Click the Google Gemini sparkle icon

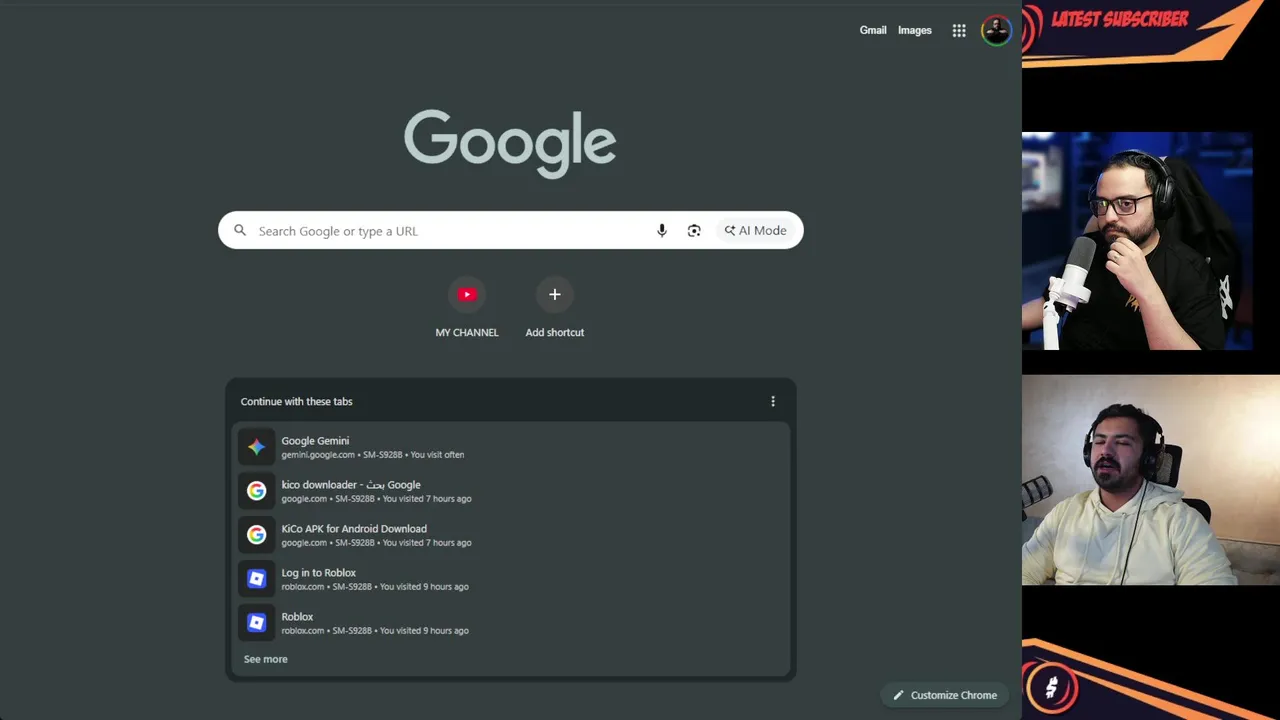(257, 447)
